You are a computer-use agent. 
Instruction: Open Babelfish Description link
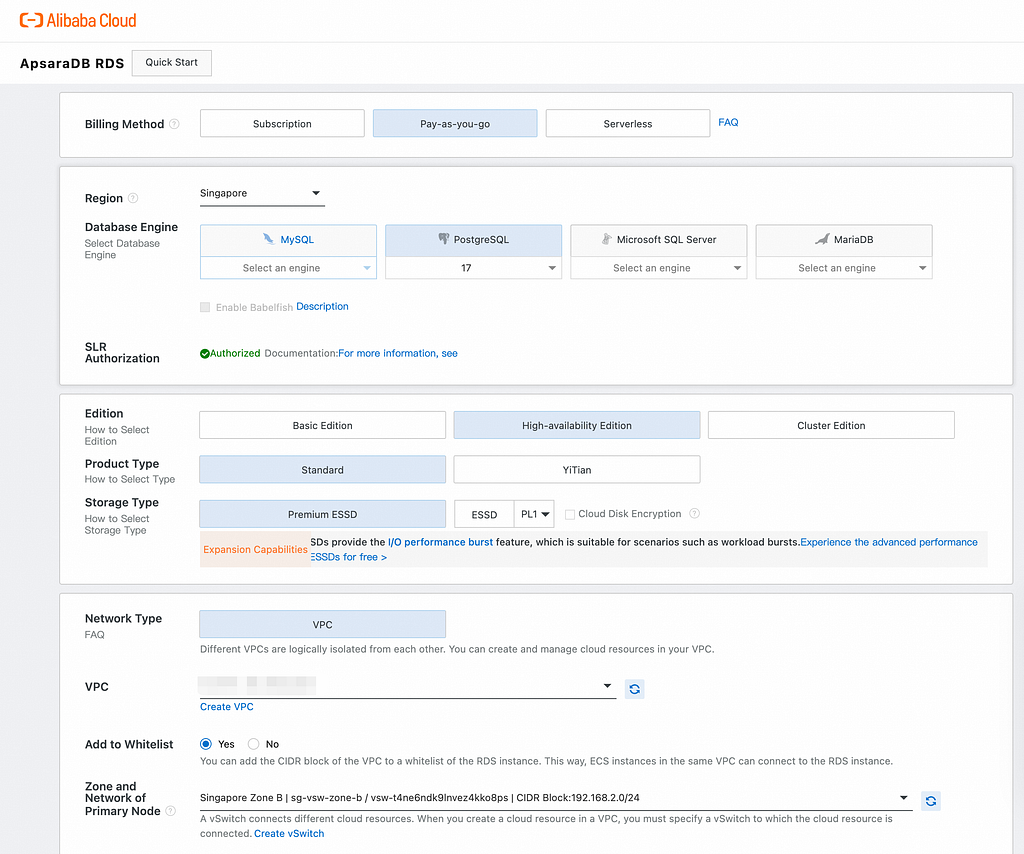pos(322,306)
